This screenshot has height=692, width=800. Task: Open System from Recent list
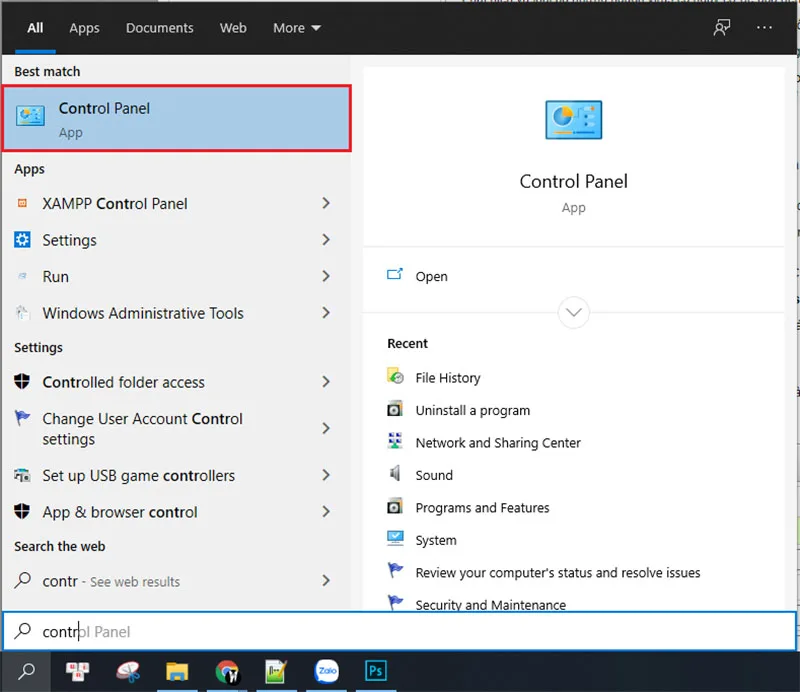(x=436, y=540)
